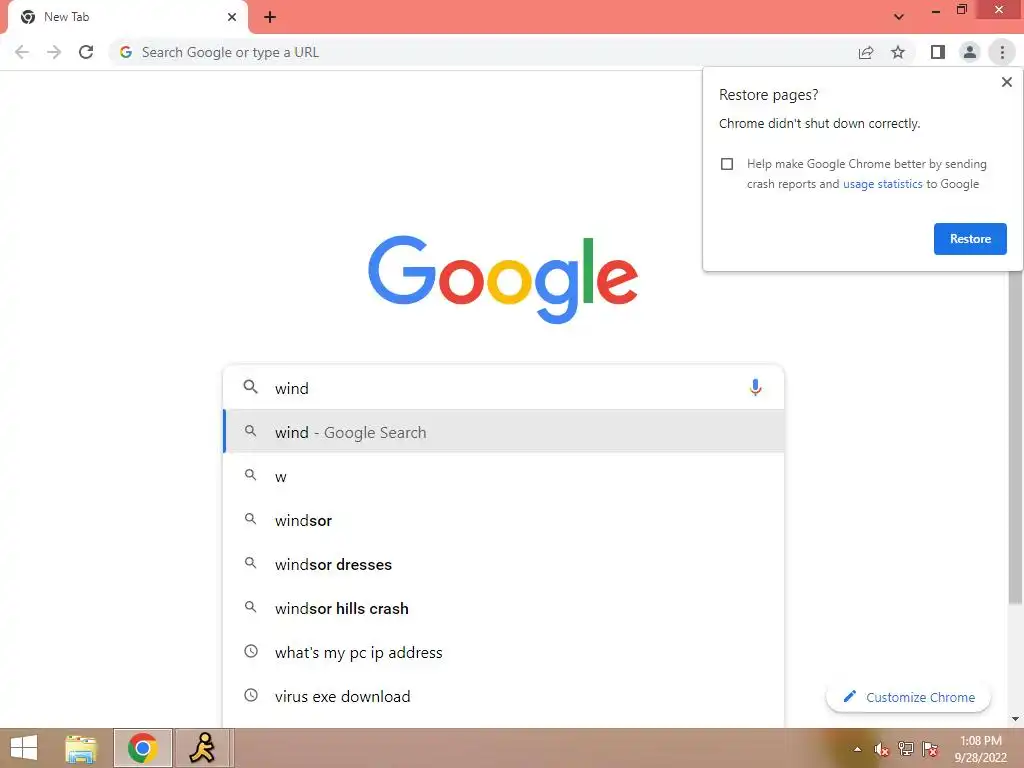Click Chrome icon in taskbar

[x=142, y=748]
